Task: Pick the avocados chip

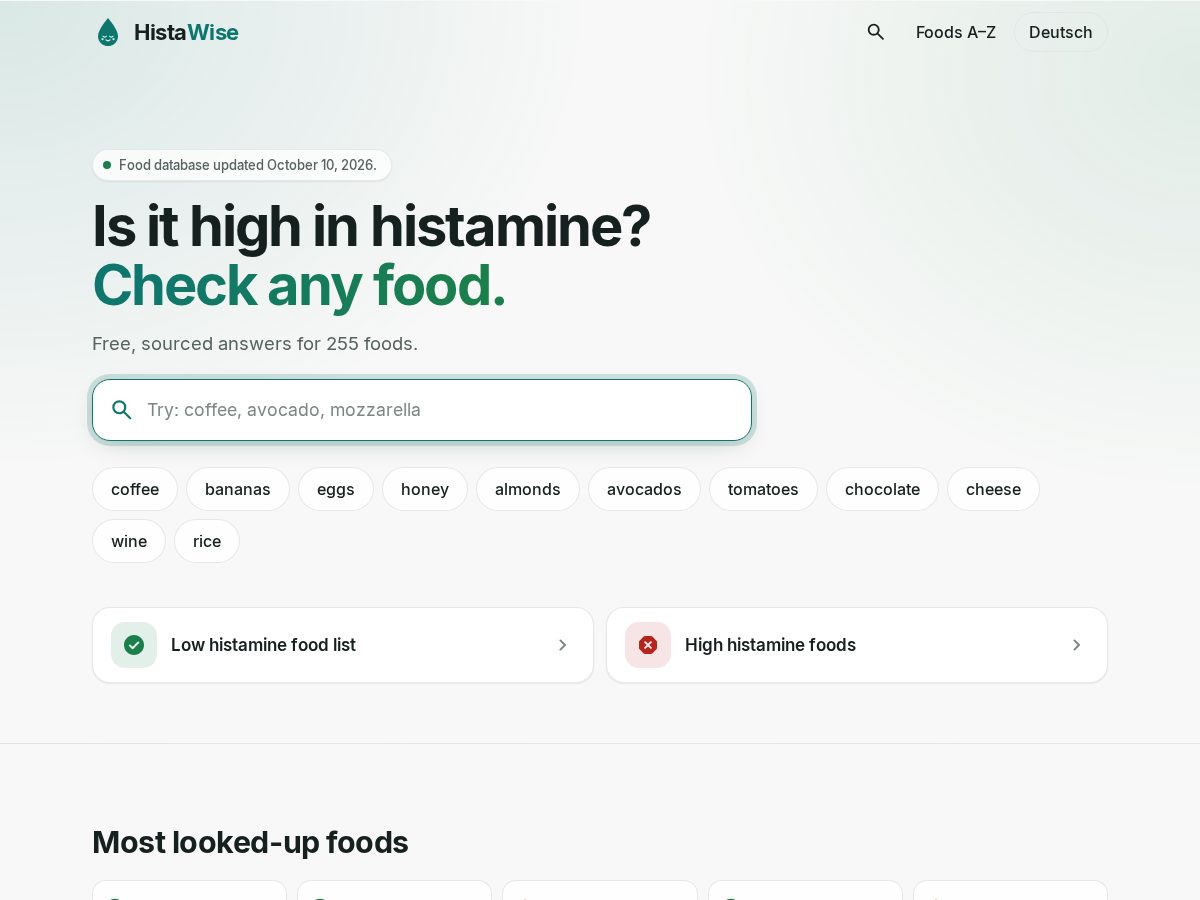Action: [644, 489]
